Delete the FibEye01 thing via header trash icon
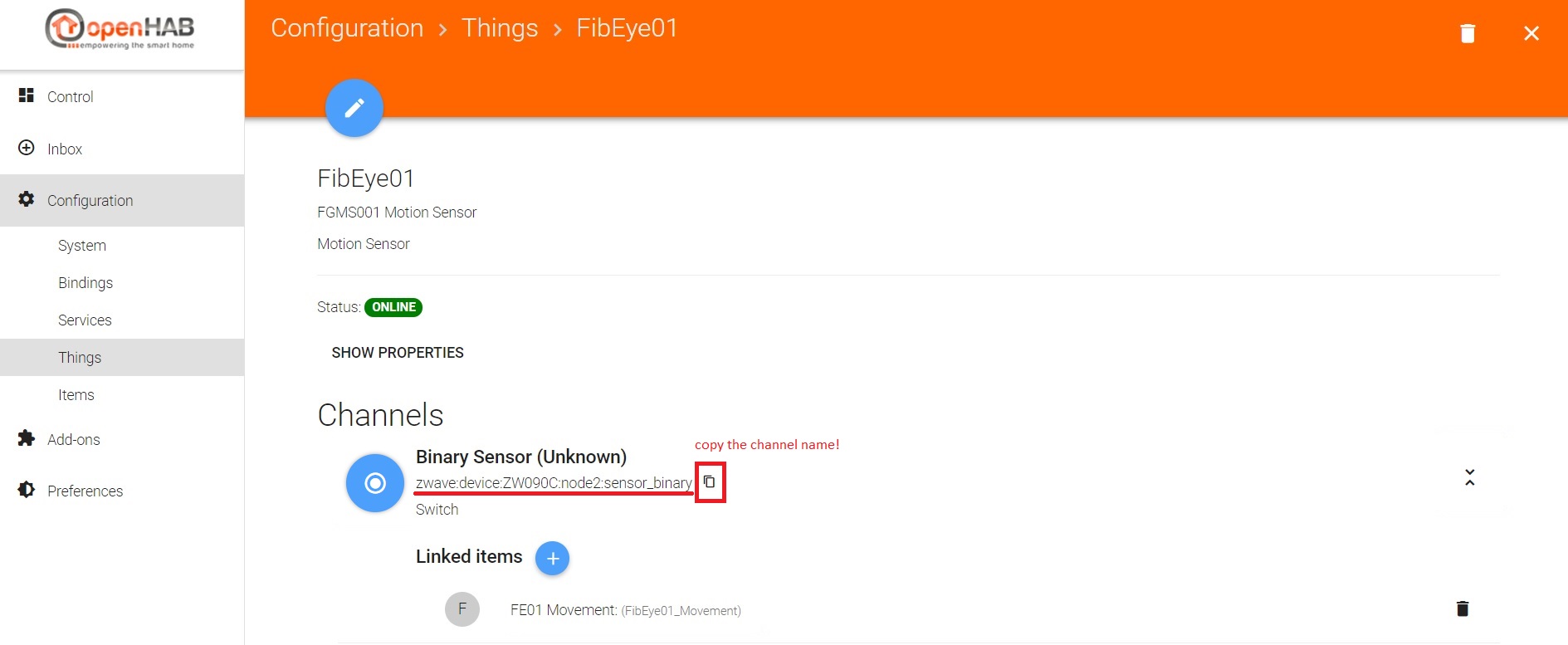 (1468, 33)
